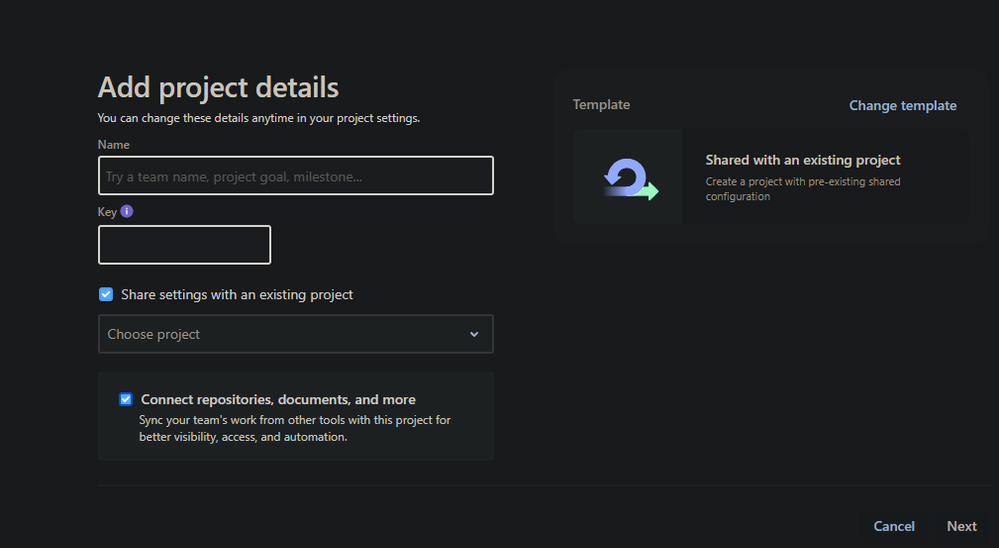Image resolution: width=999 pixels, height=548 pixels.
Task: Open the Choose project dropdown
Action: (296, 334)
